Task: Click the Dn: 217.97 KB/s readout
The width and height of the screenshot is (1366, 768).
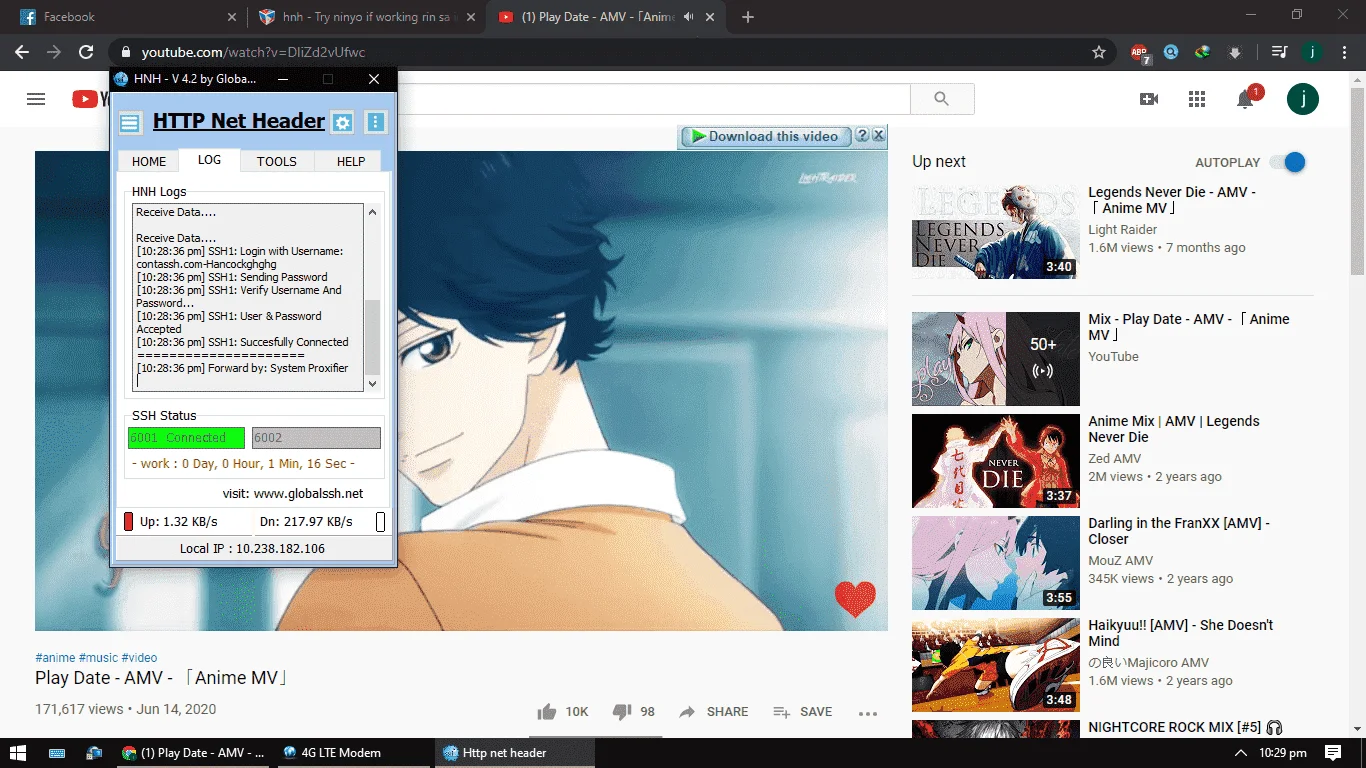Action: point(306,522)
